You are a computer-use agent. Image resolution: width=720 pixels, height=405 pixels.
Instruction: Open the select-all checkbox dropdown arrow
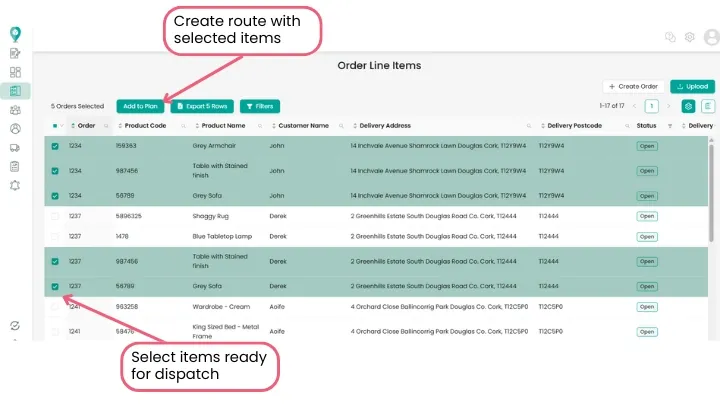(x=62, y=126)
